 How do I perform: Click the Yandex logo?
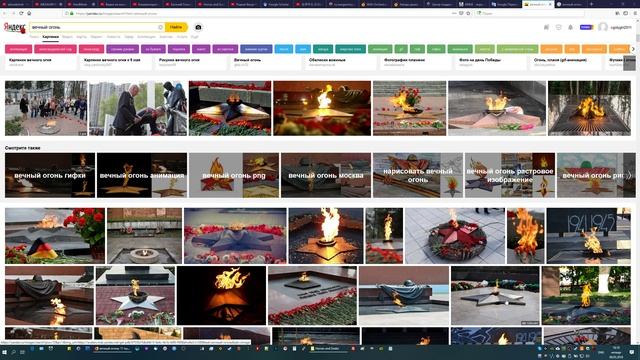pos(15,28)
